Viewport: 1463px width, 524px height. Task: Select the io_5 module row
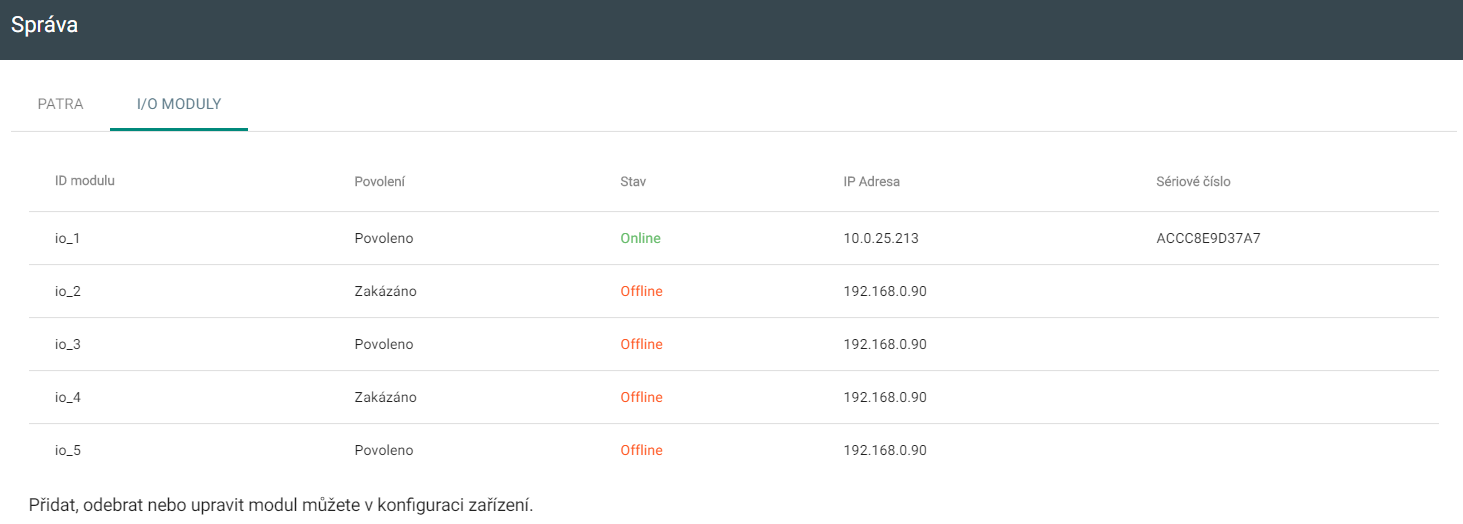click(x=734, y=450)
